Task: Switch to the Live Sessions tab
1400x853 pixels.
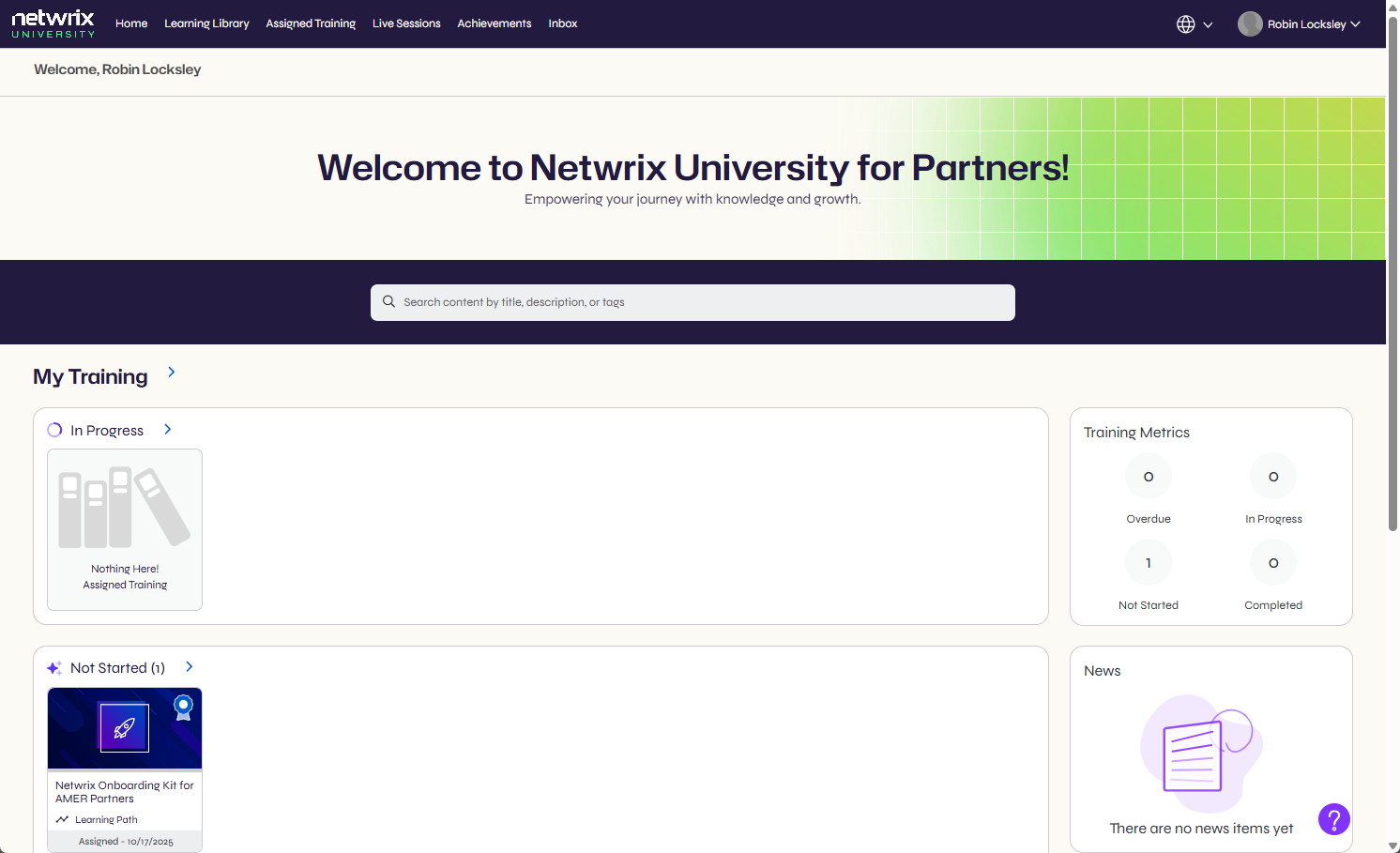Action: tap(406, 23)
